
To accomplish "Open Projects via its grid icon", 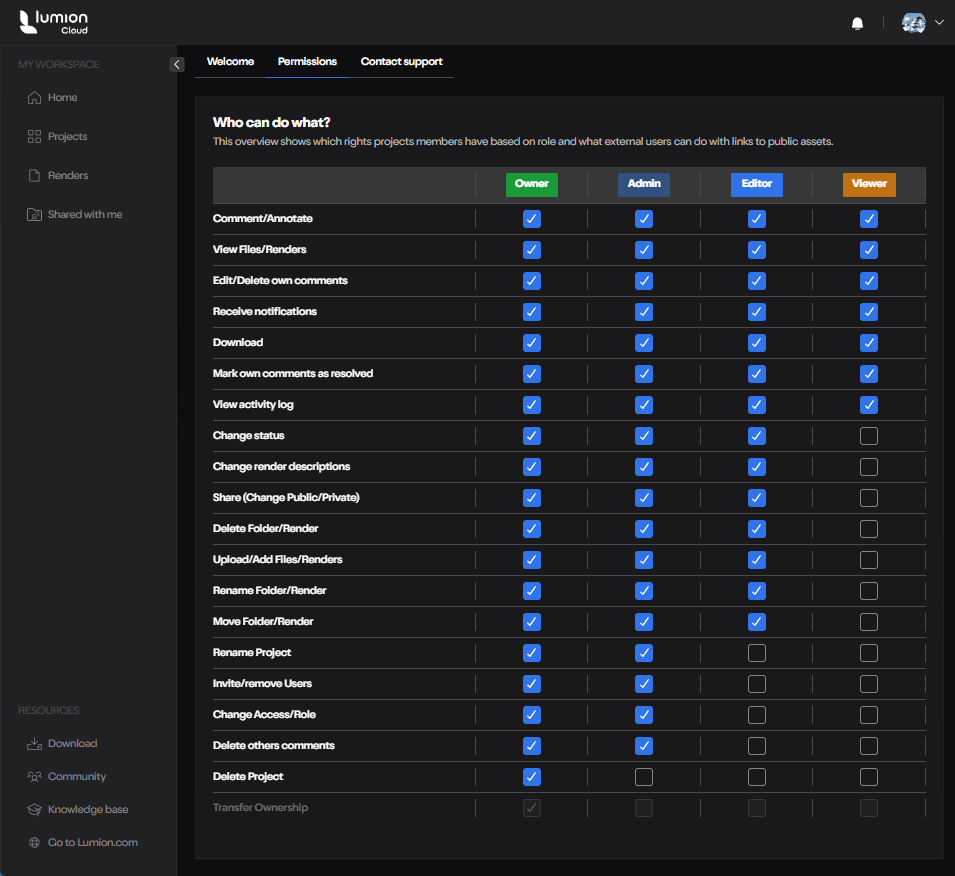I will pyautogui.click(x=34, y=137).
